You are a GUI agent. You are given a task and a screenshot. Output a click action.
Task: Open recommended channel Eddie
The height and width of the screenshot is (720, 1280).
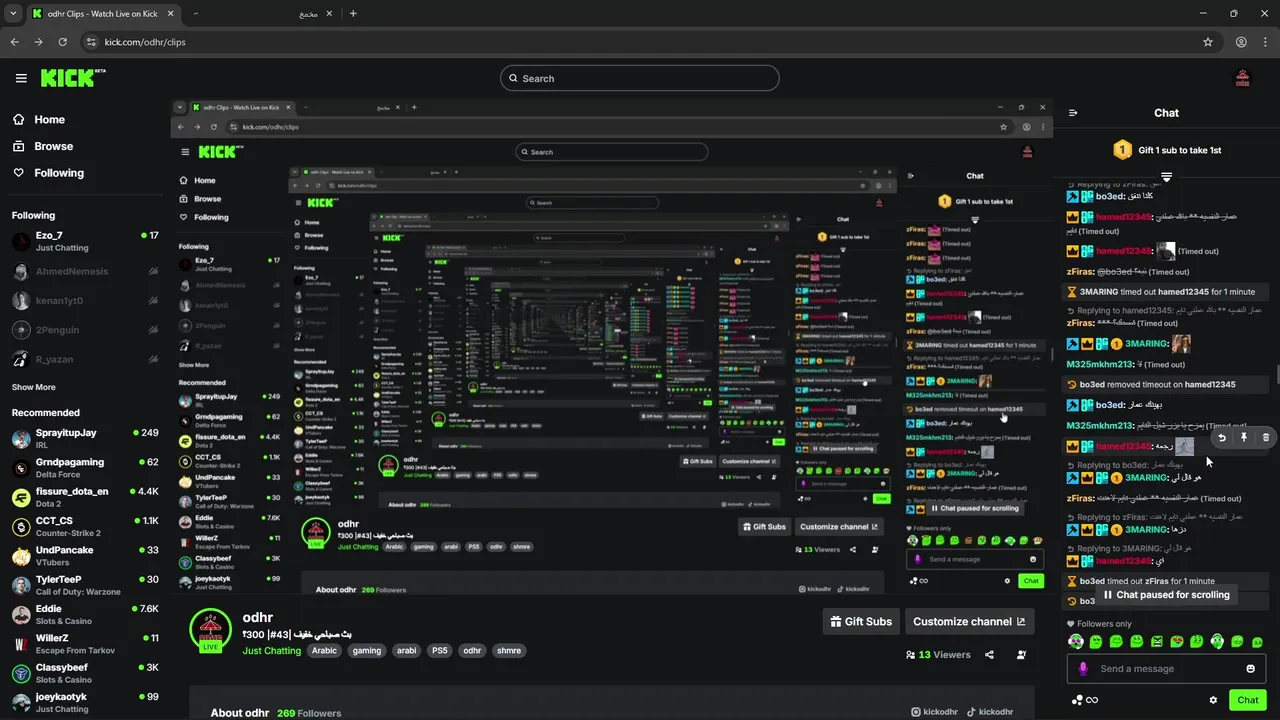pyautogui.click(x=85, y=614)
